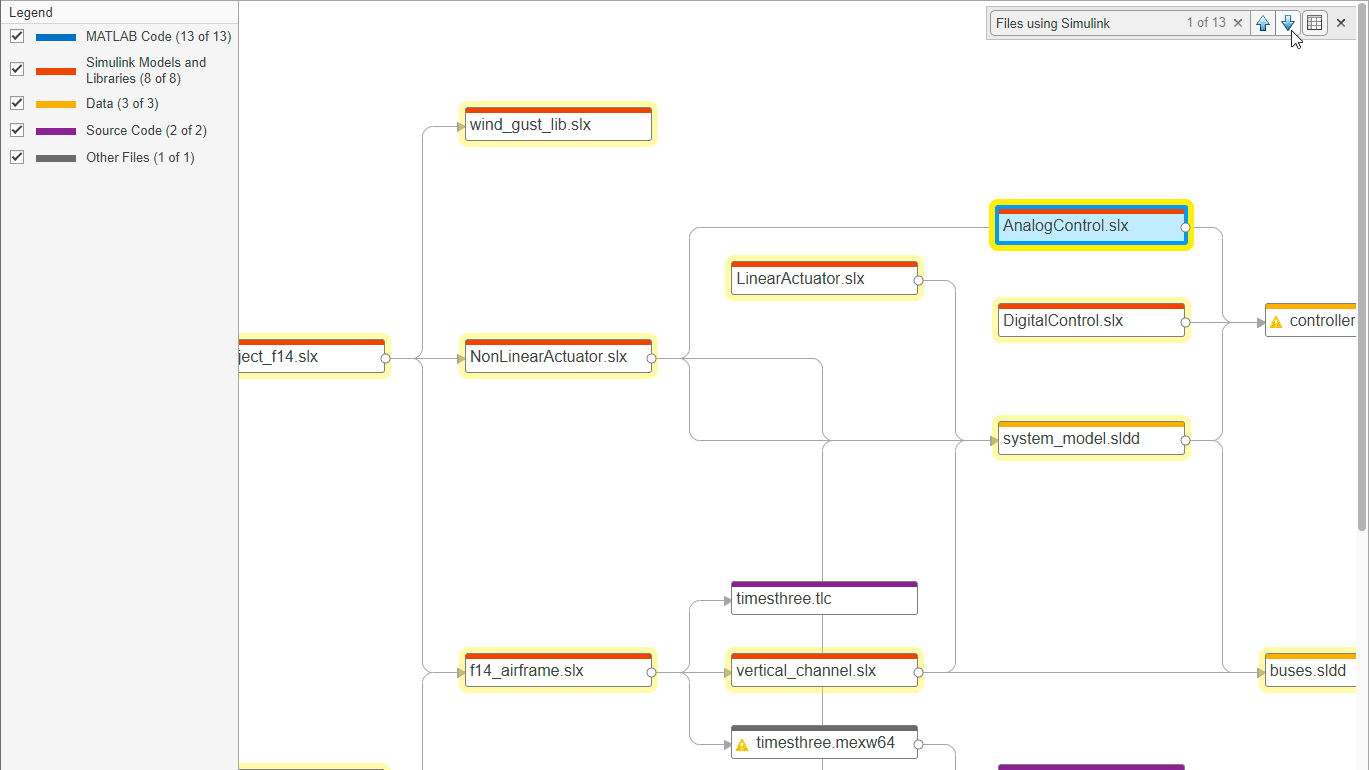
Task: Click the '1 of 13' result counter
Action: [1206, 23]
